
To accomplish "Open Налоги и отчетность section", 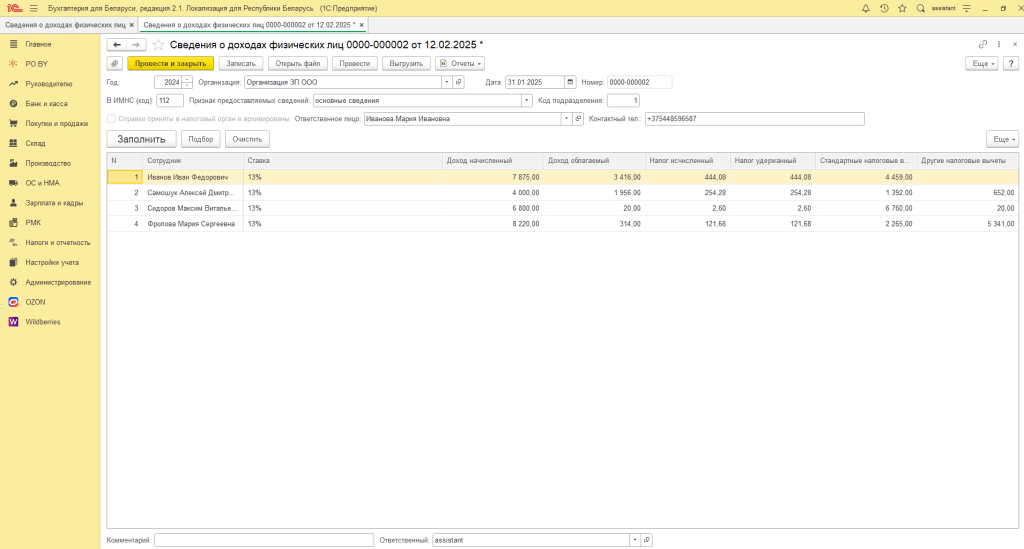I will pos(57,243).
